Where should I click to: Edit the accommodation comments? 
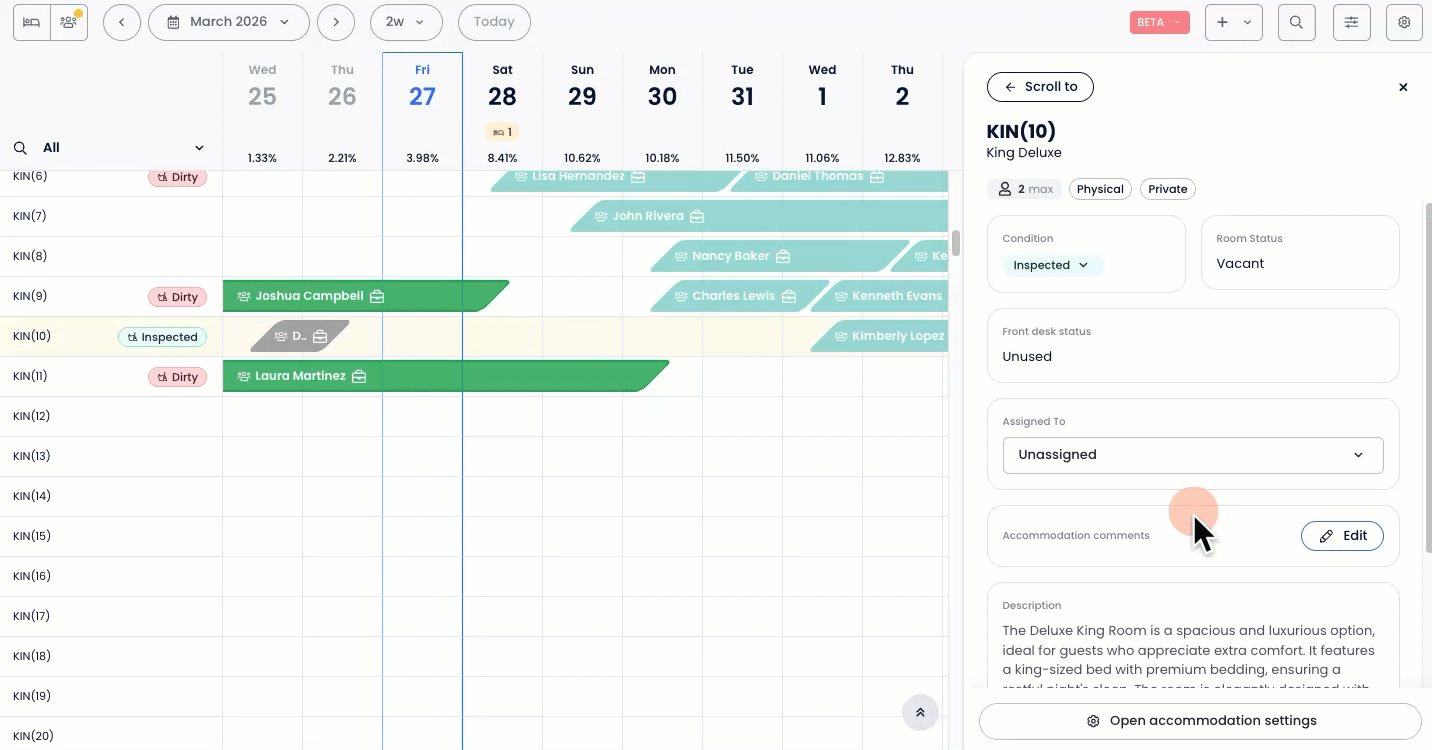click(x=1341, y=536)
